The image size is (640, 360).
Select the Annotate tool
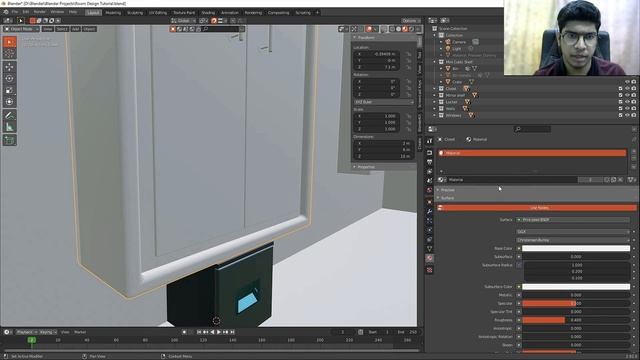[x=9, y=116]
